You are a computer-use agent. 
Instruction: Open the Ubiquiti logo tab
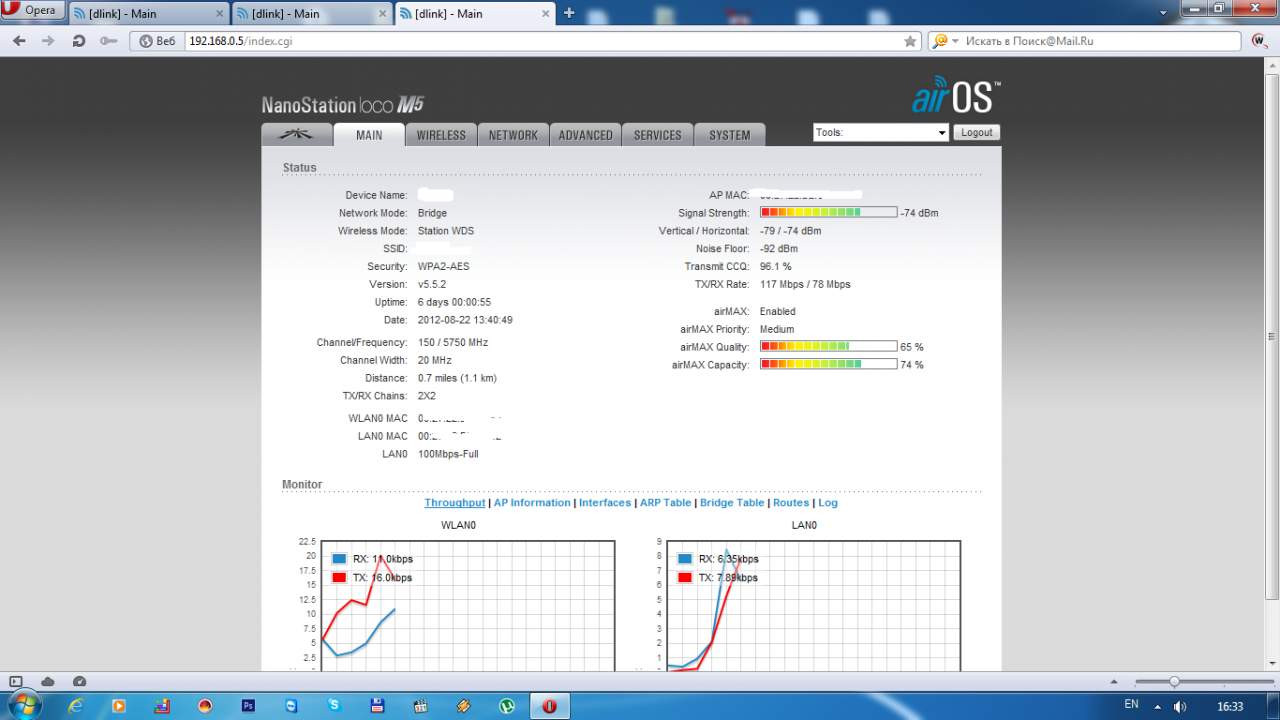[296, 135]
